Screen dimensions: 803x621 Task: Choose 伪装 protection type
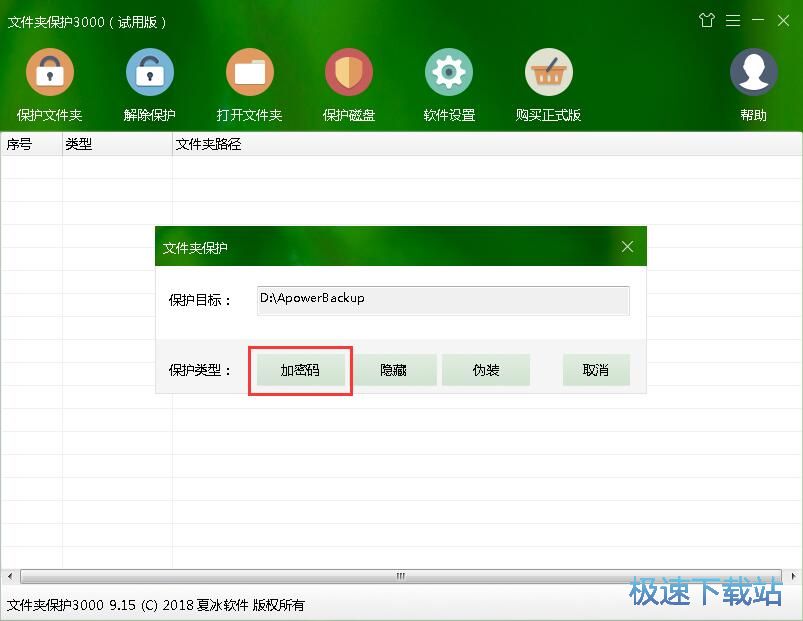[486, 370]
